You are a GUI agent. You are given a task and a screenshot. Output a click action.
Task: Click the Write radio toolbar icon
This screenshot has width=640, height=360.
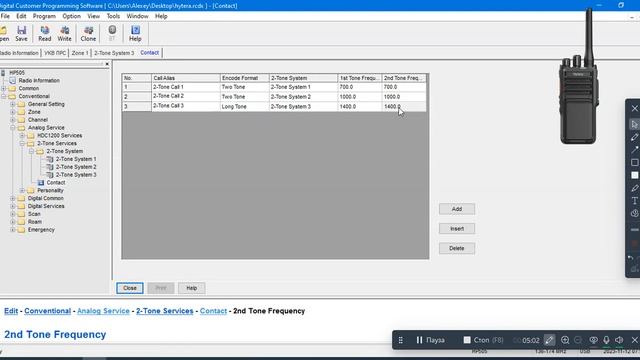[x=64, y=33]
